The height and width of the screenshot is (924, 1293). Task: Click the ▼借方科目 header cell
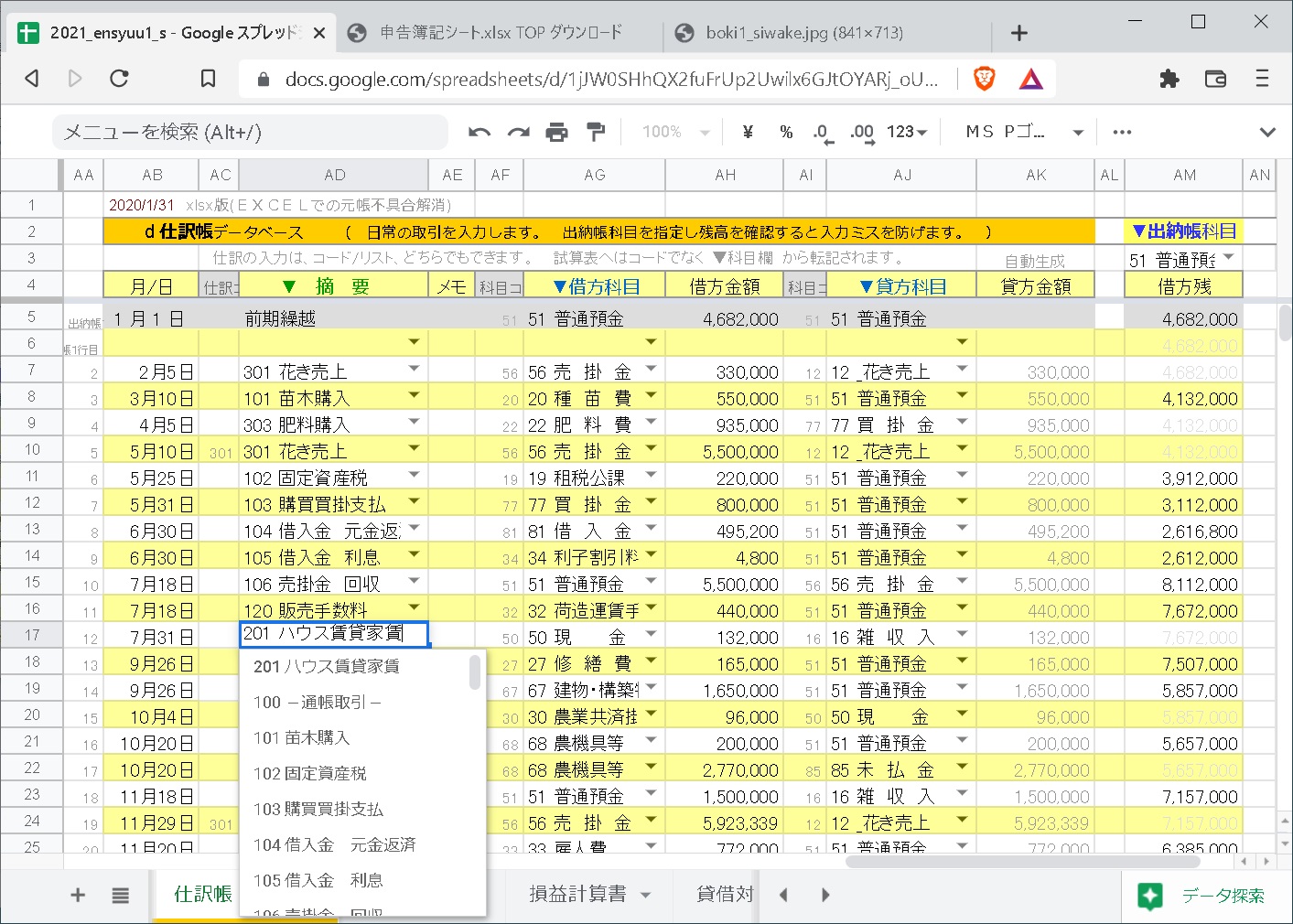595,286
